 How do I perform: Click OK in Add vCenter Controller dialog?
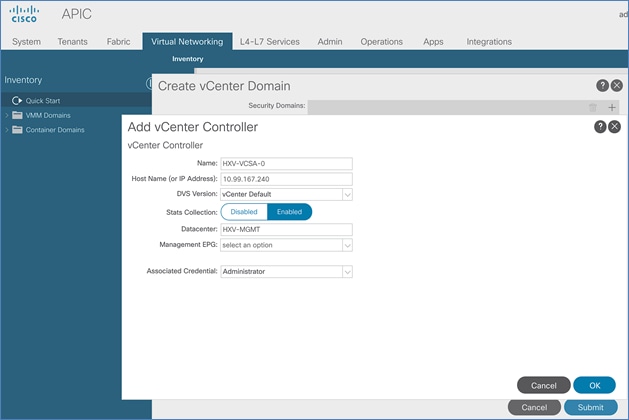pyautogui.click(x=595, y=385)
